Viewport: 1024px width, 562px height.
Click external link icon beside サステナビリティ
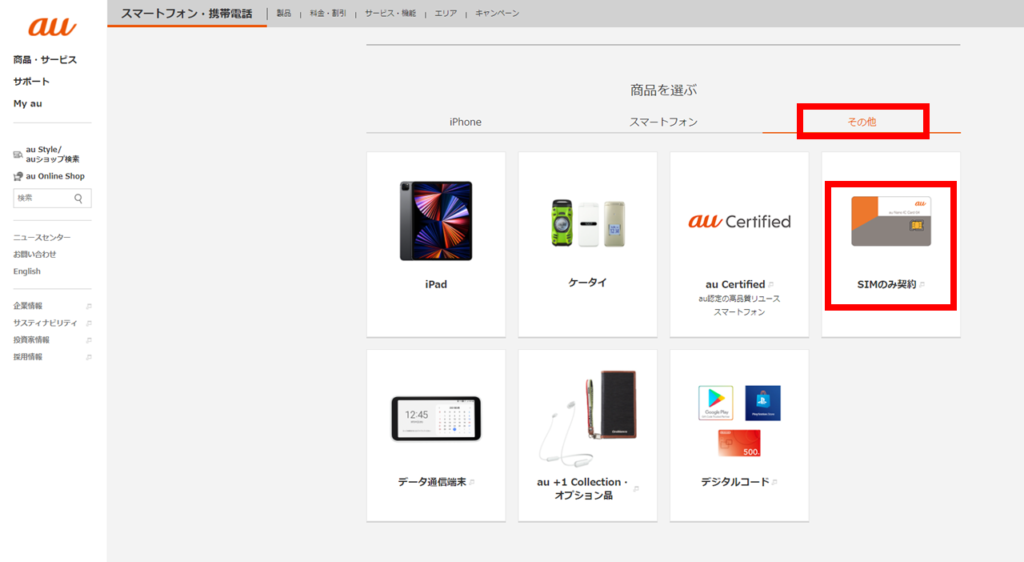(89, 323)
